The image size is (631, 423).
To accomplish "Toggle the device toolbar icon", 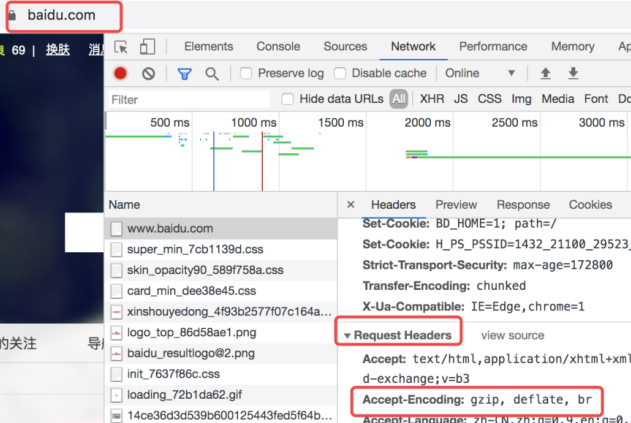I will point(147,47).
